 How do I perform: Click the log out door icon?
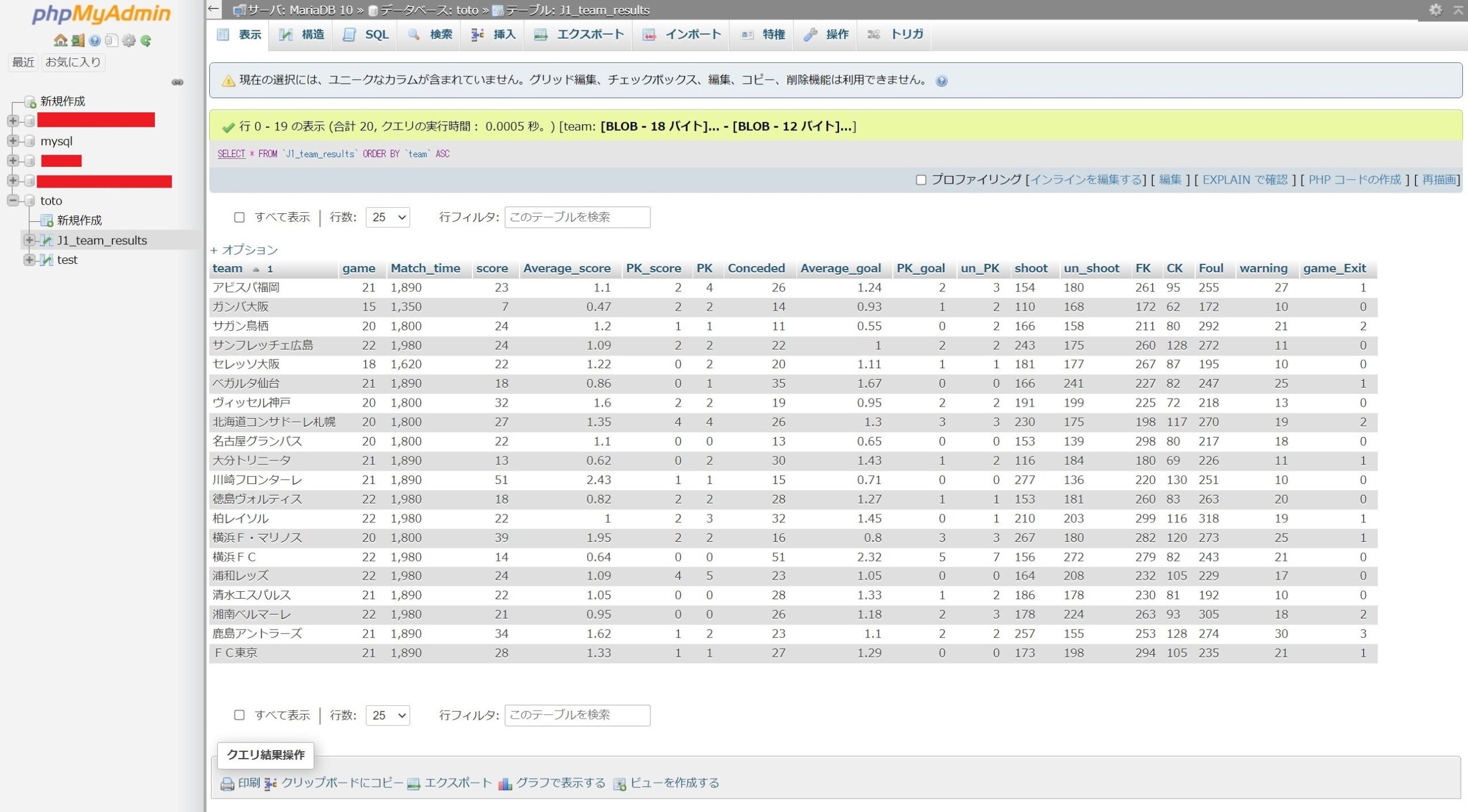(x=78, y=40)
